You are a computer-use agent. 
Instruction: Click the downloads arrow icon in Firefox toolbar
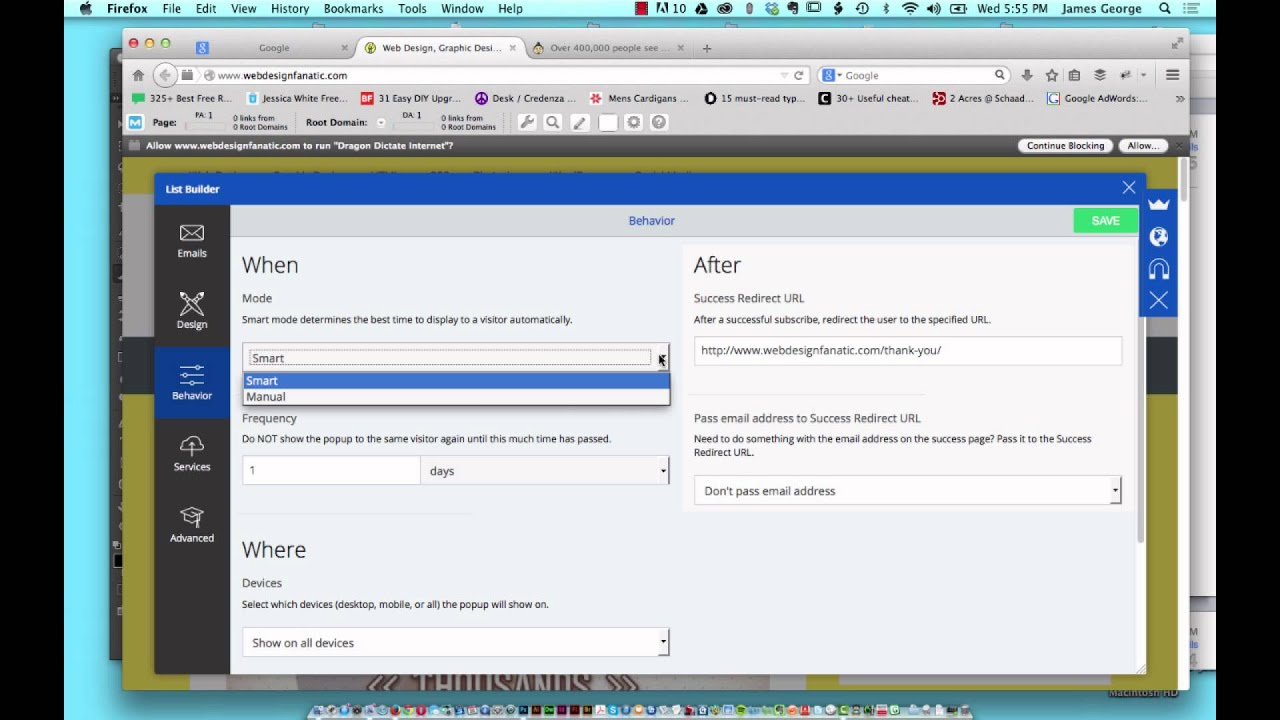click(1027, 75)
